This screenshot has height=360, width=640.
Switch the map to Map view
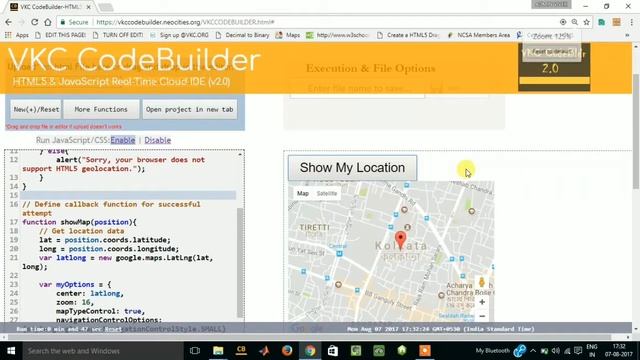tap(303, 193)
